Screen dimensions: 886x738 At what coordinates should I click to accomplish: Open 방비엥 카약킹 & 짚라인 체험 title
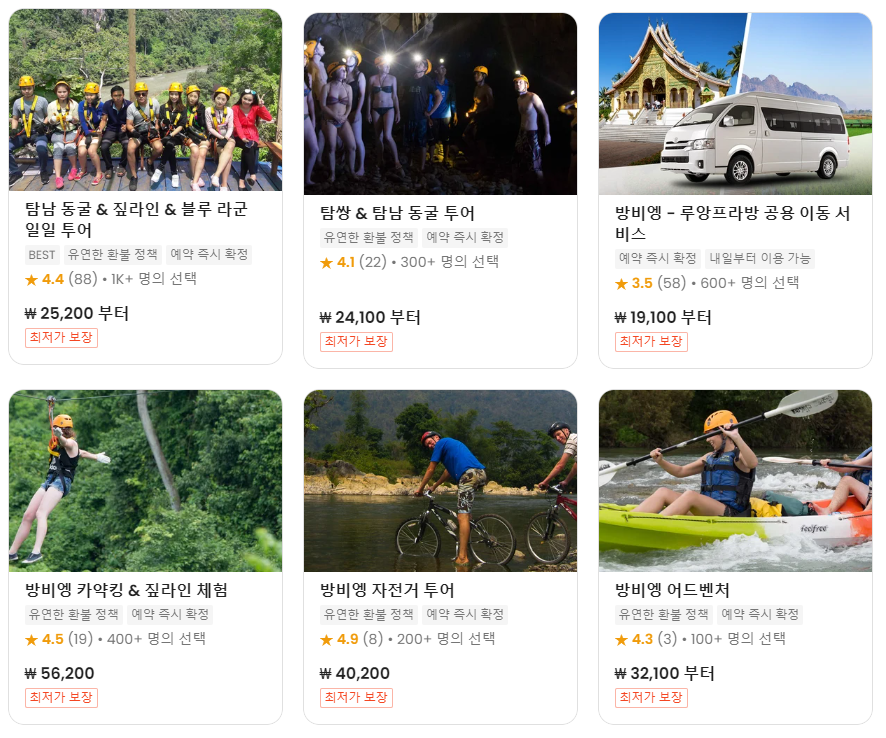[x=127, y=590]
